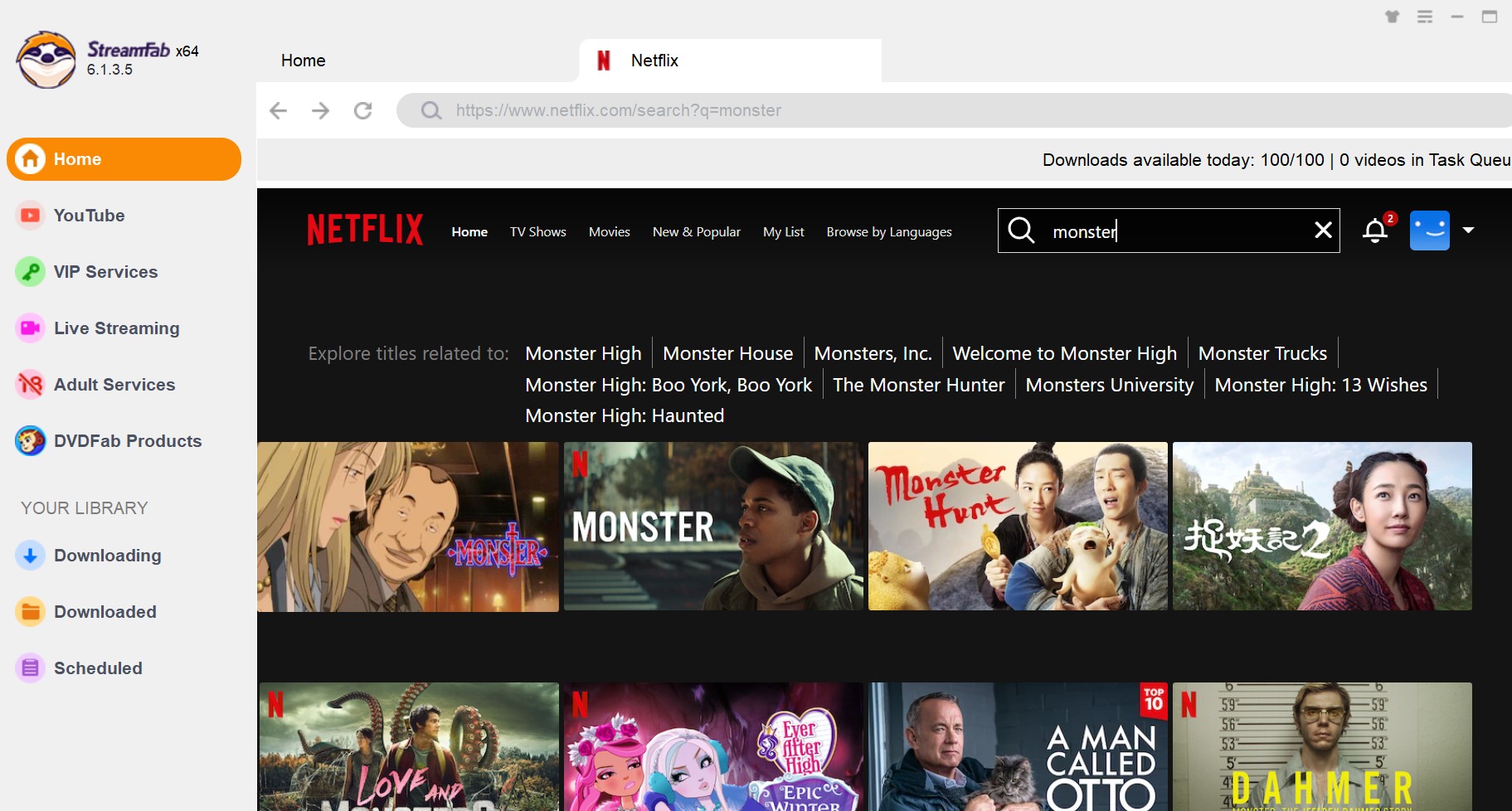Click Monster High: Haunted link
The image size is (1512, 811).
click(x=625, y=415)
